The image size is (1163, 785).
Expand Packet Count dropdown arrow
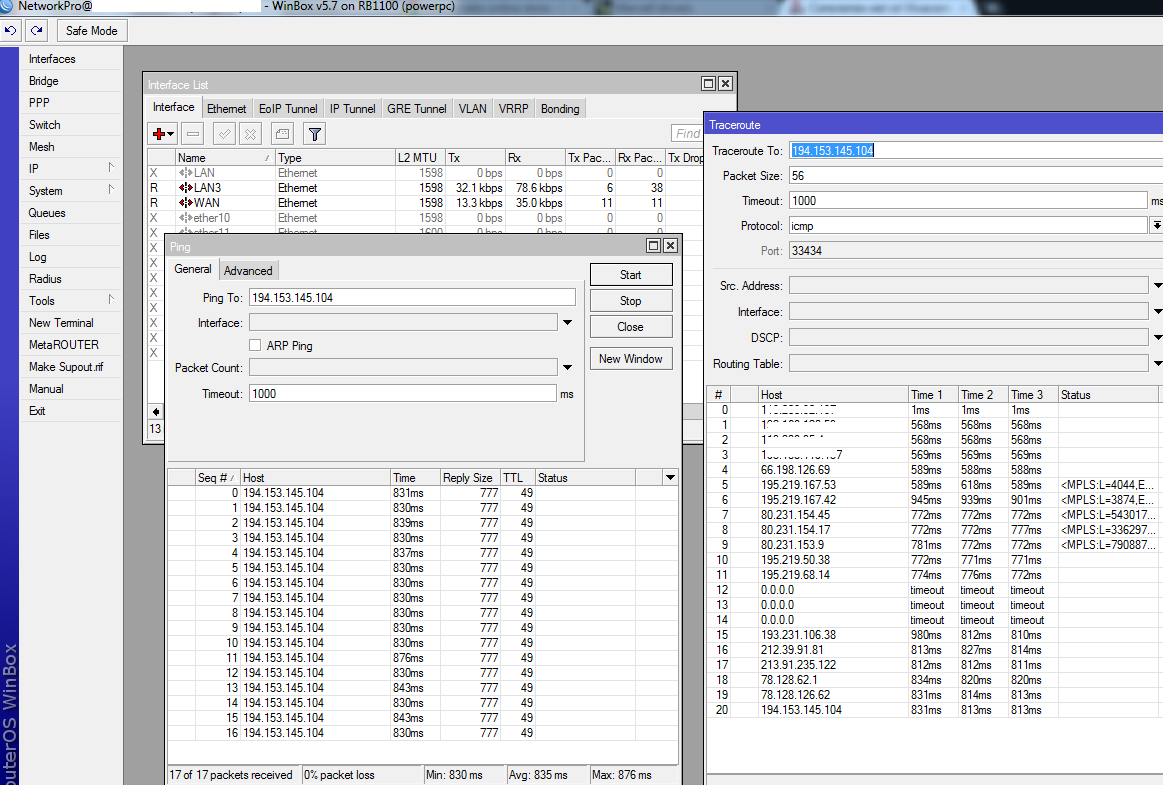pos(567,368)
